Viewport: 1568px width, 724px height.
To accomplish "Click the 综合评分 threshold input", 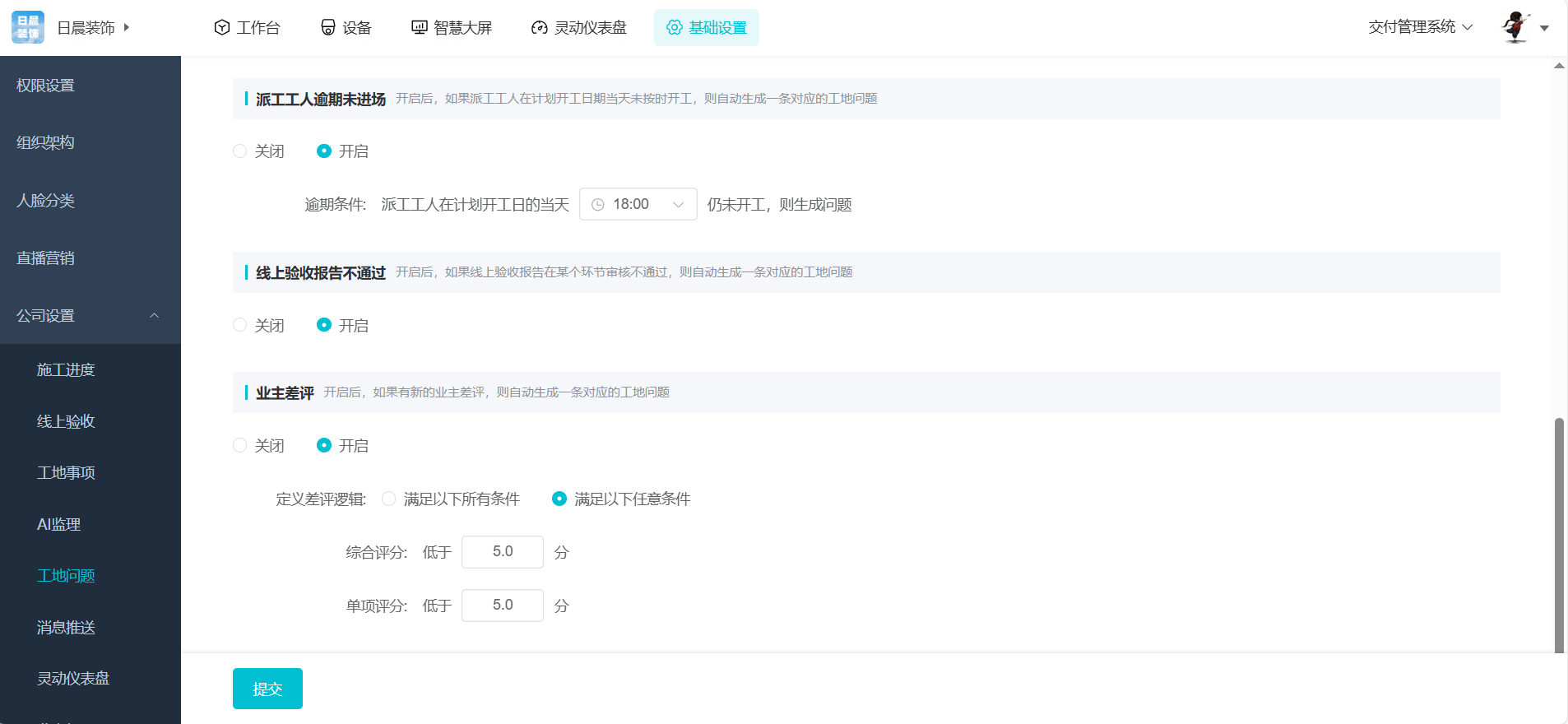I will pyautogui.click(x=503, y=552).
